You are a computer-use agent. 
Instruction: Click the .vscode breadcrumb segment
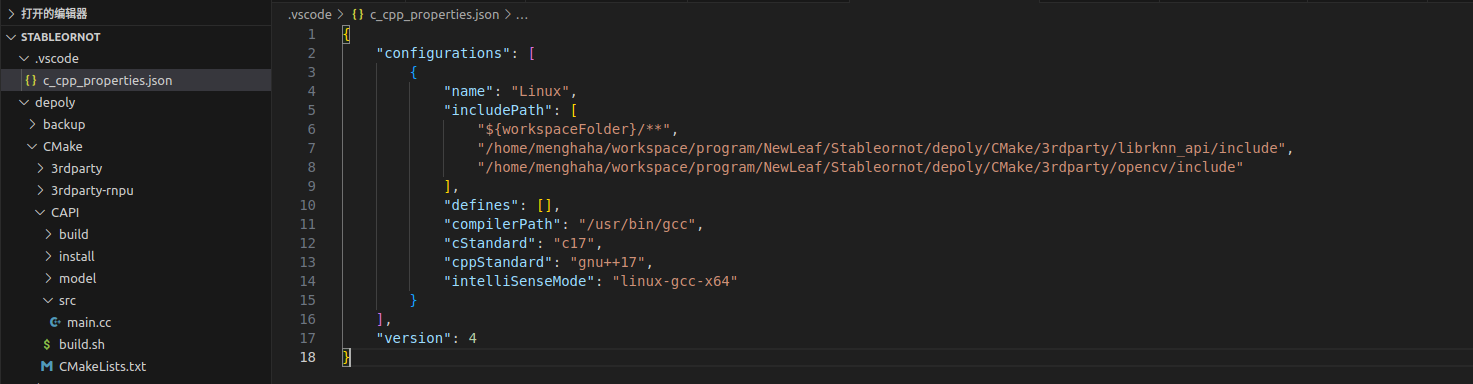pyautogui.click(x=309, y=15)
